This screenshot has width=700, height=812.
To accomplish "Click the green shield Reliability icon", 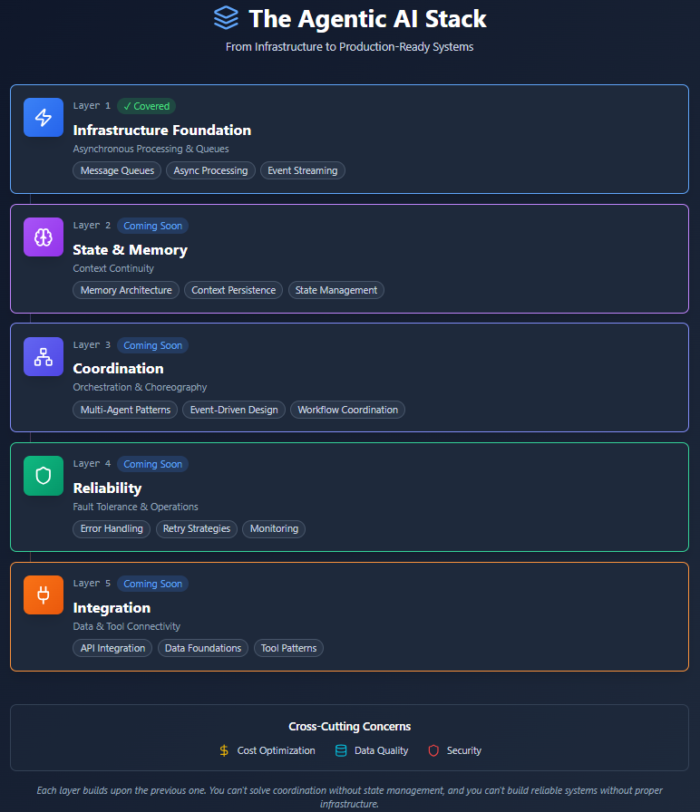I will tap(43, 475).
